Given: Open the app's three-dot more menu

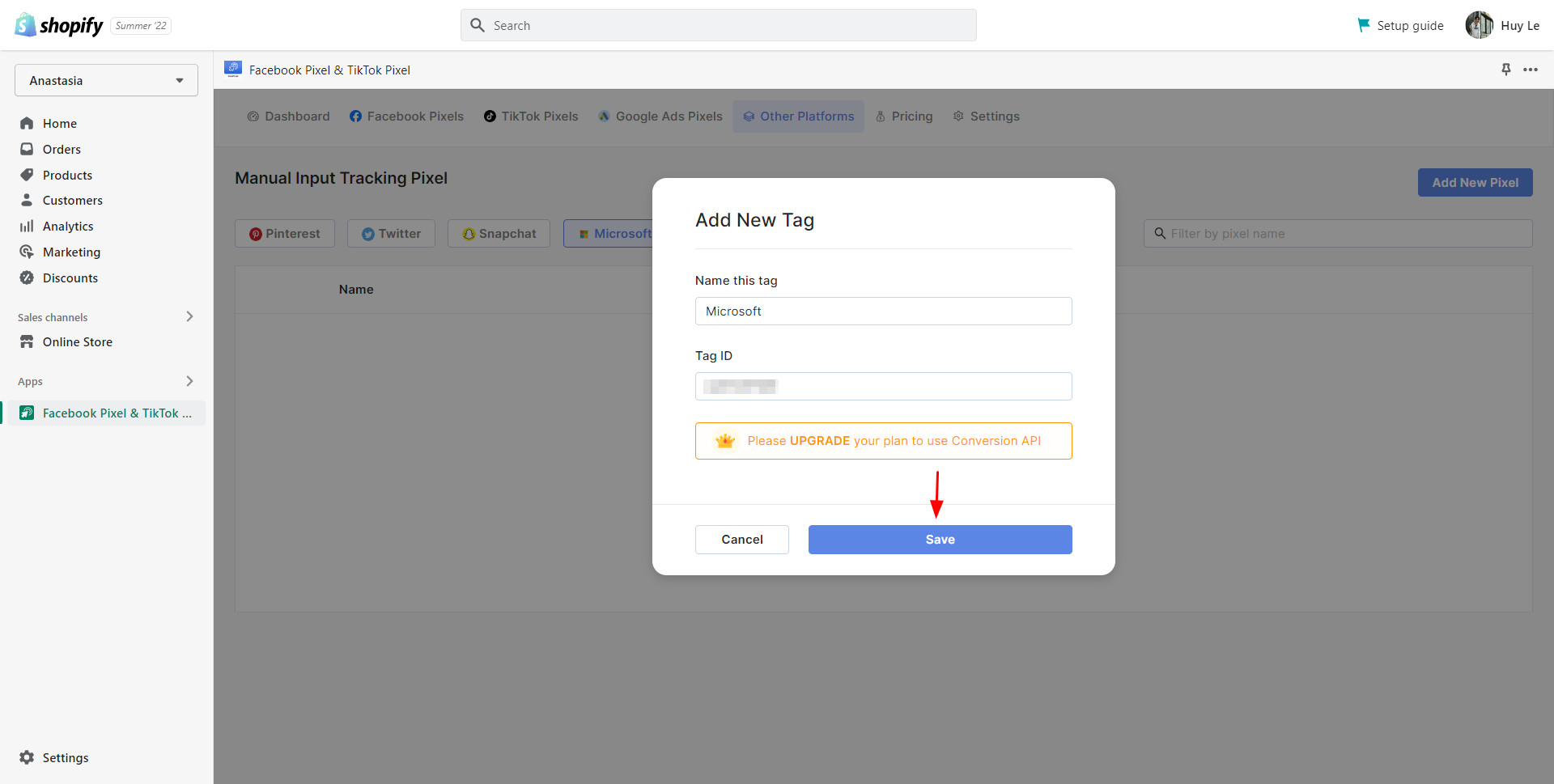Looking at the screenshot, I should point(1531,70).
